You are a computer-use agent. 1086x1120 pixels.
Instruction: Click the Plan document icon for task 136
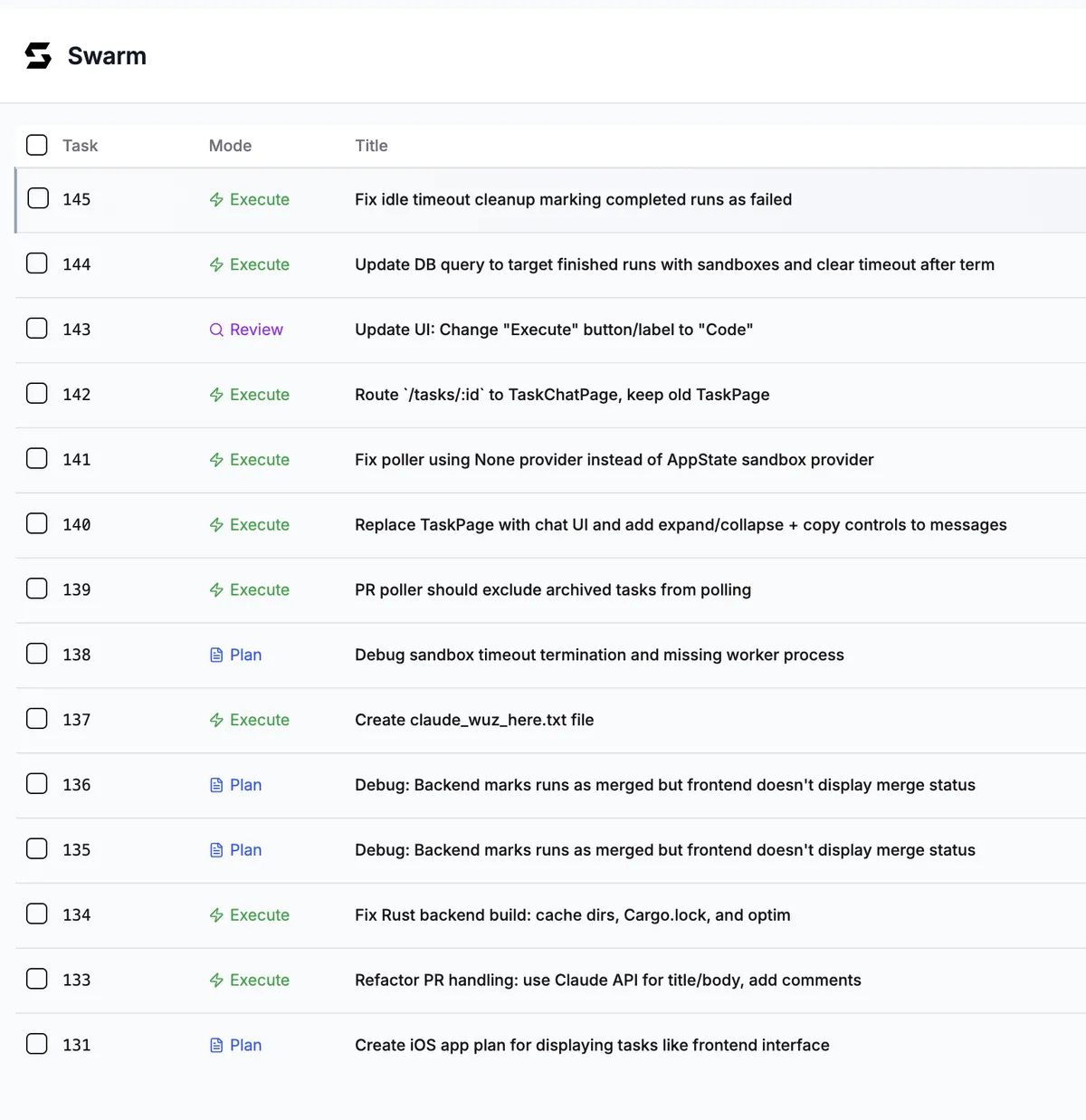point(216,786)
